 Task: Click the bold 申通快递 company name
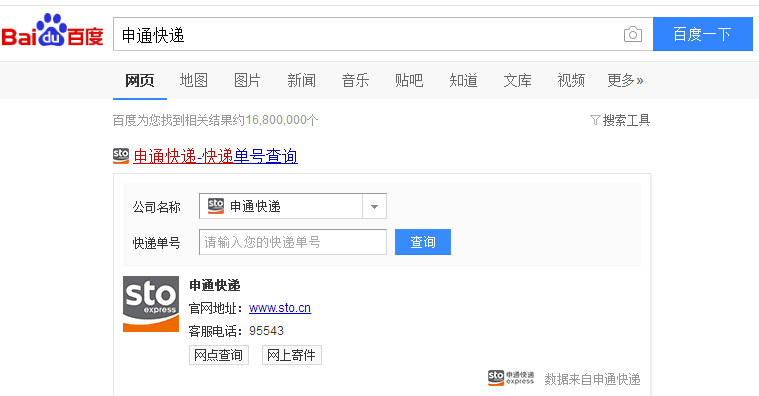[214, 286]
